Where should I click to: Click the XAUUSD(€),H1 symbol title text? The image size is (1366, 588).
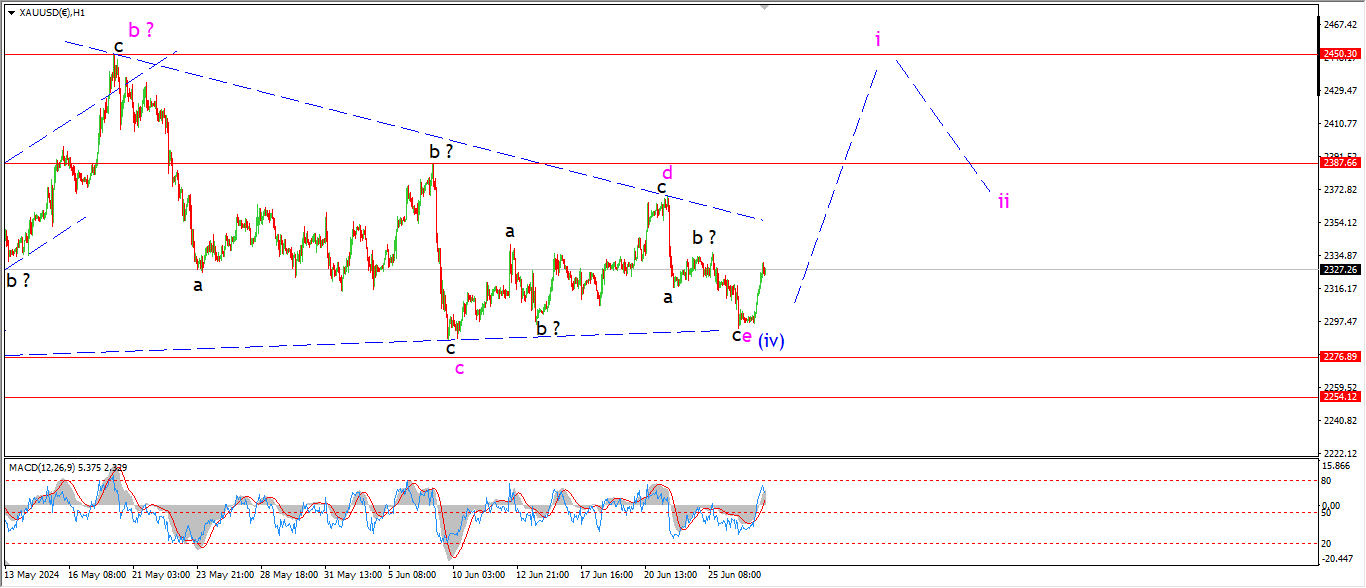(52, 13)
